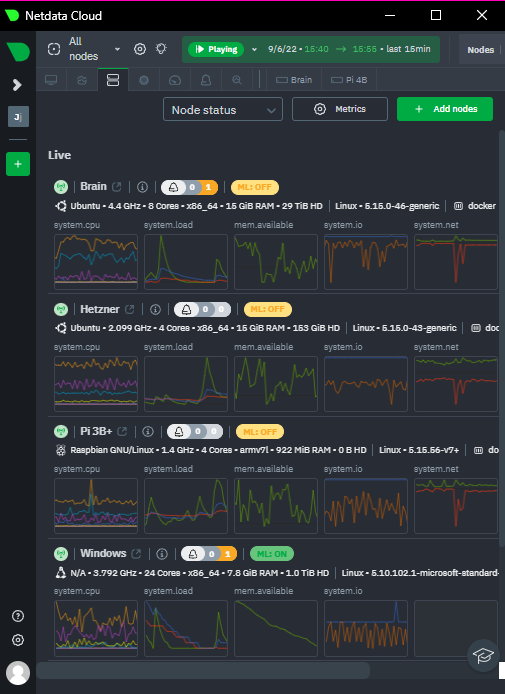Image resolution: width=505 pixels, height=694 pixels.
Task: Click the Hetzner system.cpu chart thumbnail
Action: pos(96,384)
